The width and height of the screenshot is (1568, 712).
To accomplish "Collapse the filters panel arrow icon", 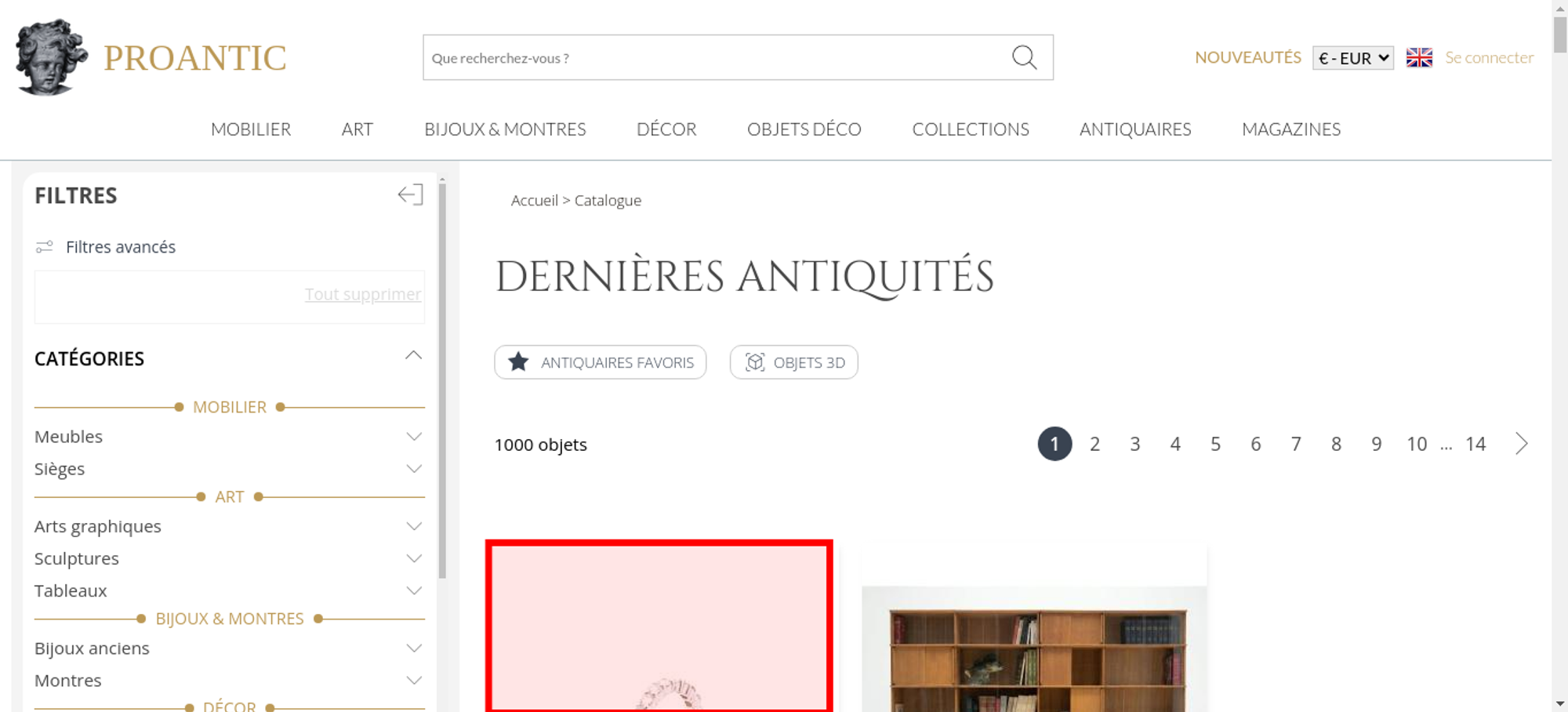I will pos(410,194).
